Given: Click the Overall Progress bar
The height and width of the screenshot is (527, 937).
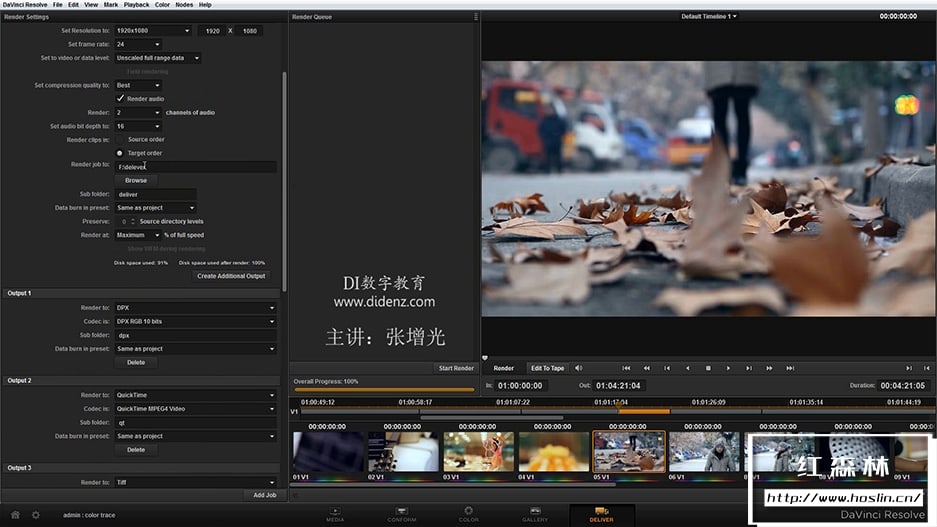Looking at the screenshot, I should click(x=383, y=390).
